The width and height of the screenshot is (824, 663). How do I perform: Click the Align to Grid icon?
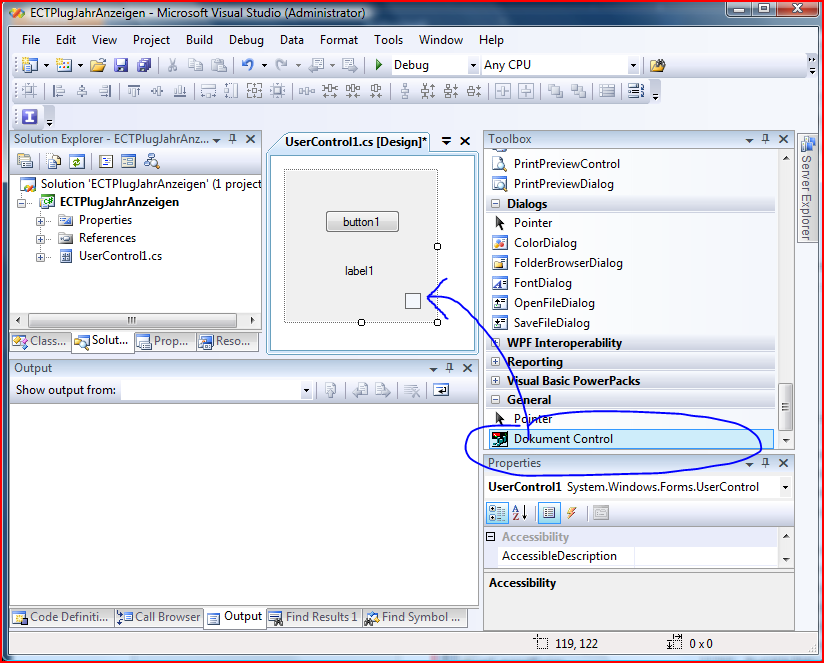tap(29, 91)
